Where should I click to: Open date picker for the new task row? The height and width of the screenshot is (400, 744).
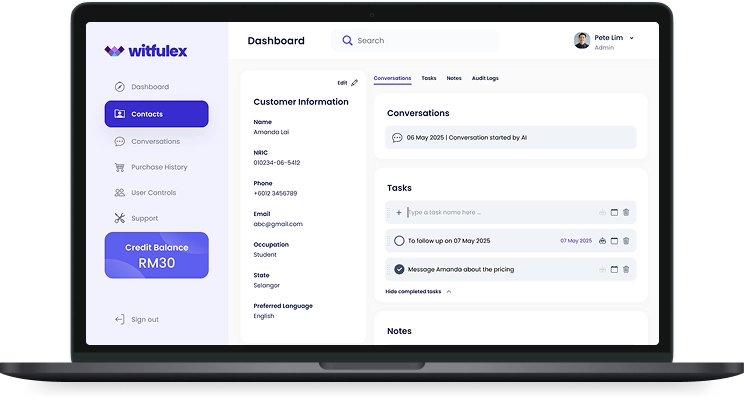point(615,212)
